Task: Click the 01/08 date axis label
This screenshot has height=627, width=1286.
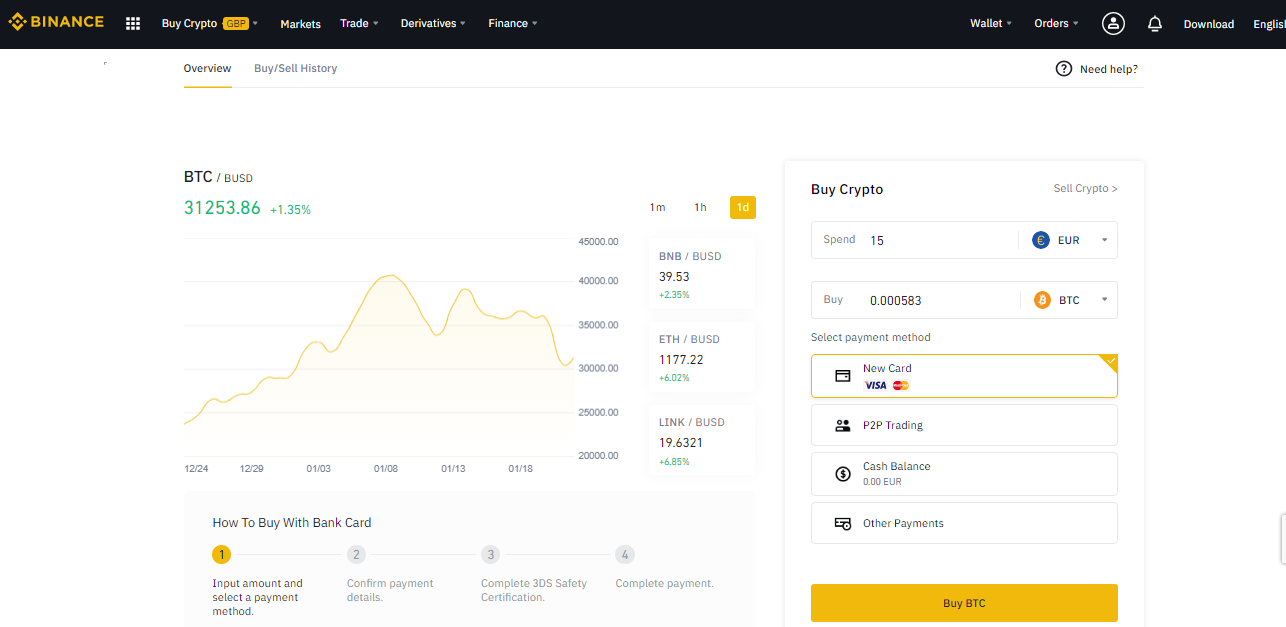Action: point(386,468)
